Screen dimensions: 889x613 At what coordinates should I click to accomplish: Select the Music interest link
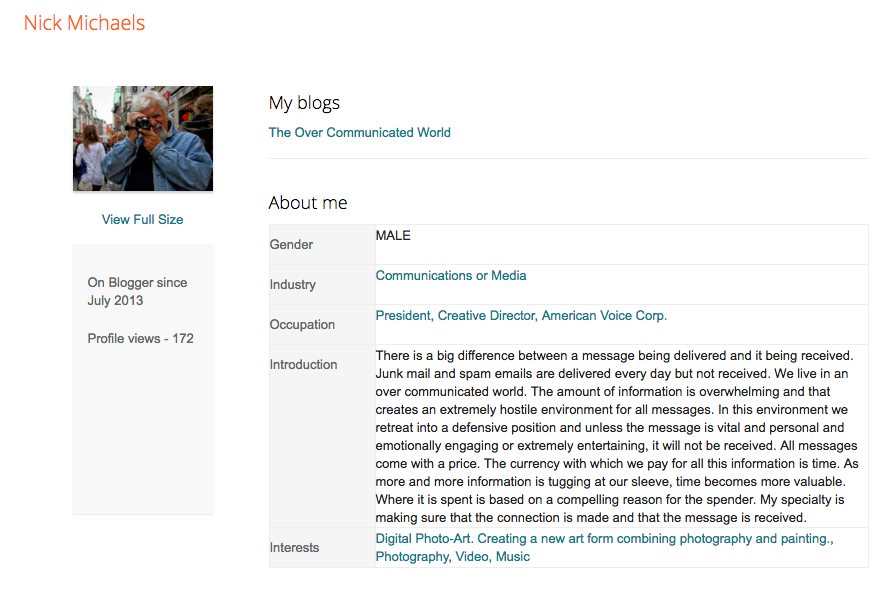(x=513, y=556)
